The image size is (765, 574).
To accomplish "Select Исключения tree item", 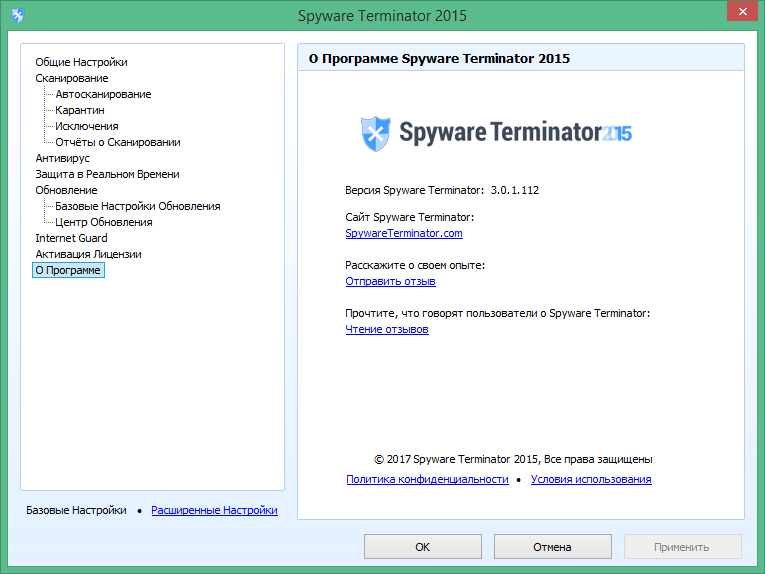I will (x=87, y=126).
